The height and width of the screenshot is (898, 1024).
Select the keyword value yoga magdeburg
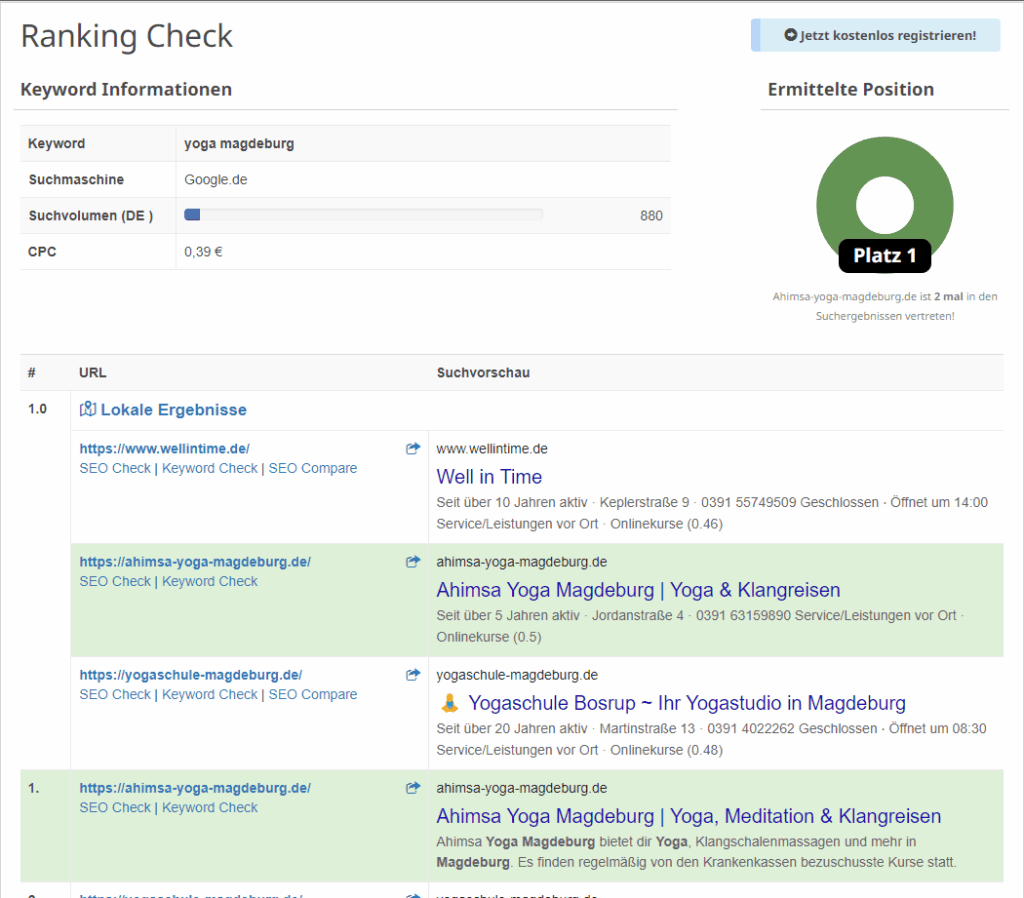239,144
